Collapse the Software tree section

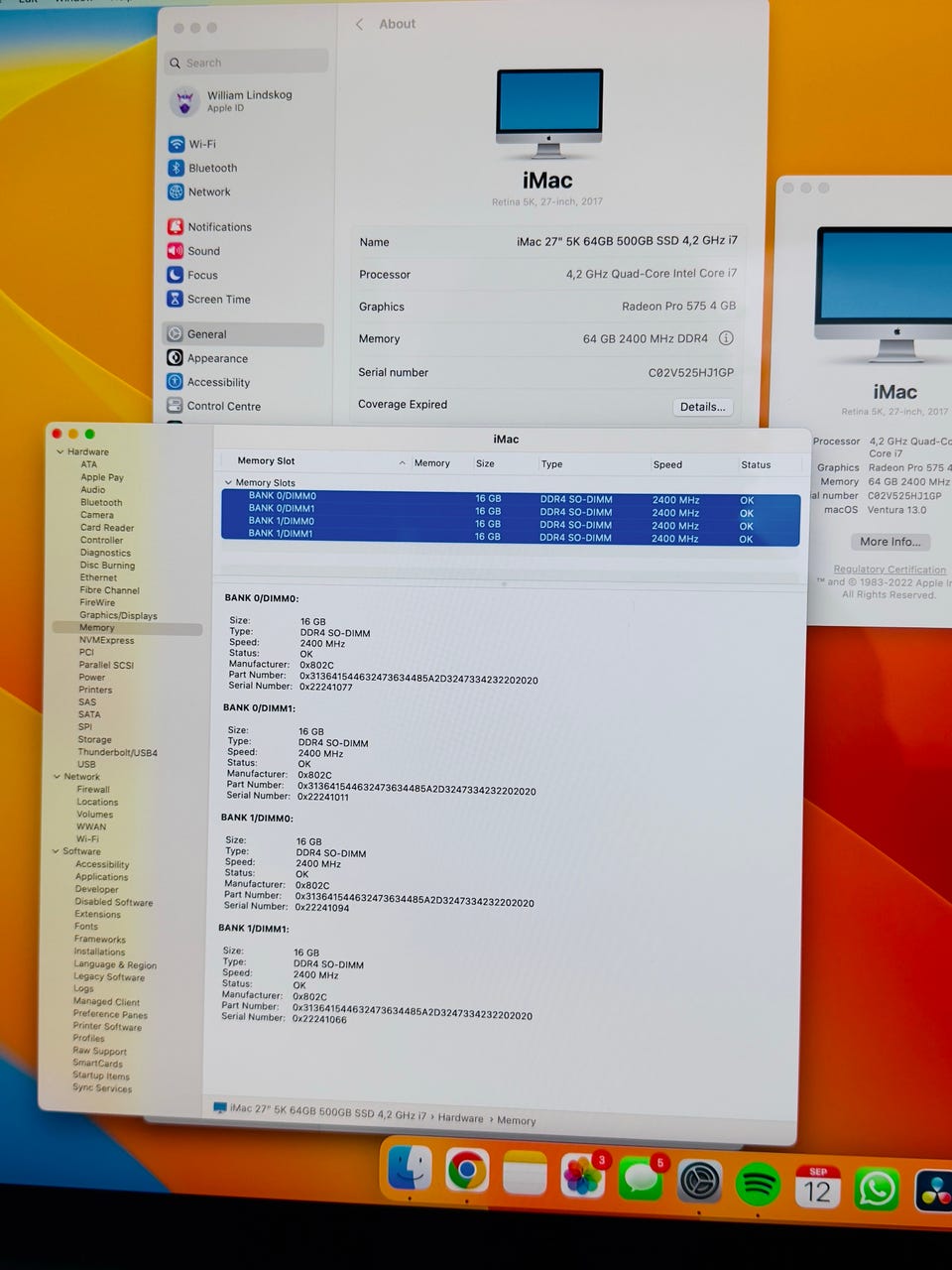[x=56, y=851]
